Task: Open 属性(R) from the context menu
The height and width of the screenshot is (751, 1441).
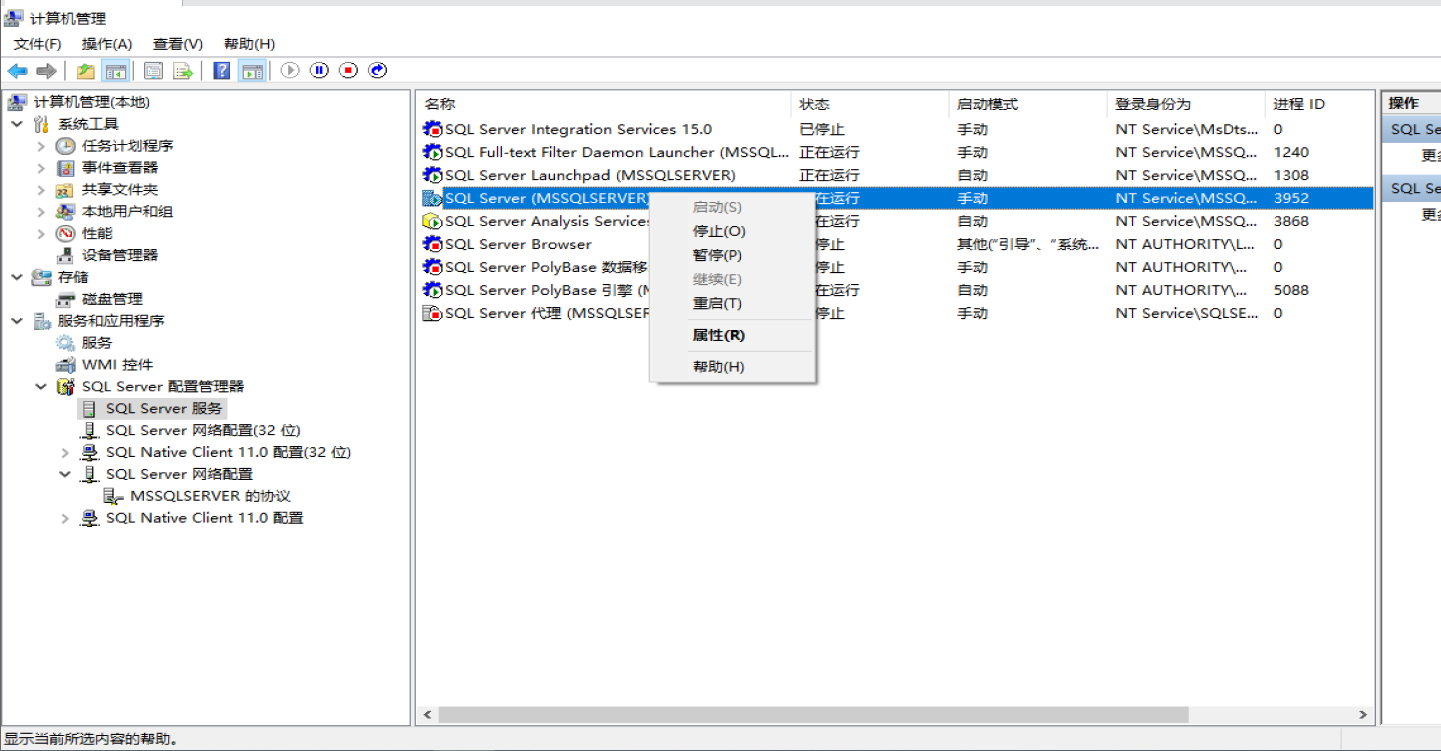Action: tap(718, 335)
